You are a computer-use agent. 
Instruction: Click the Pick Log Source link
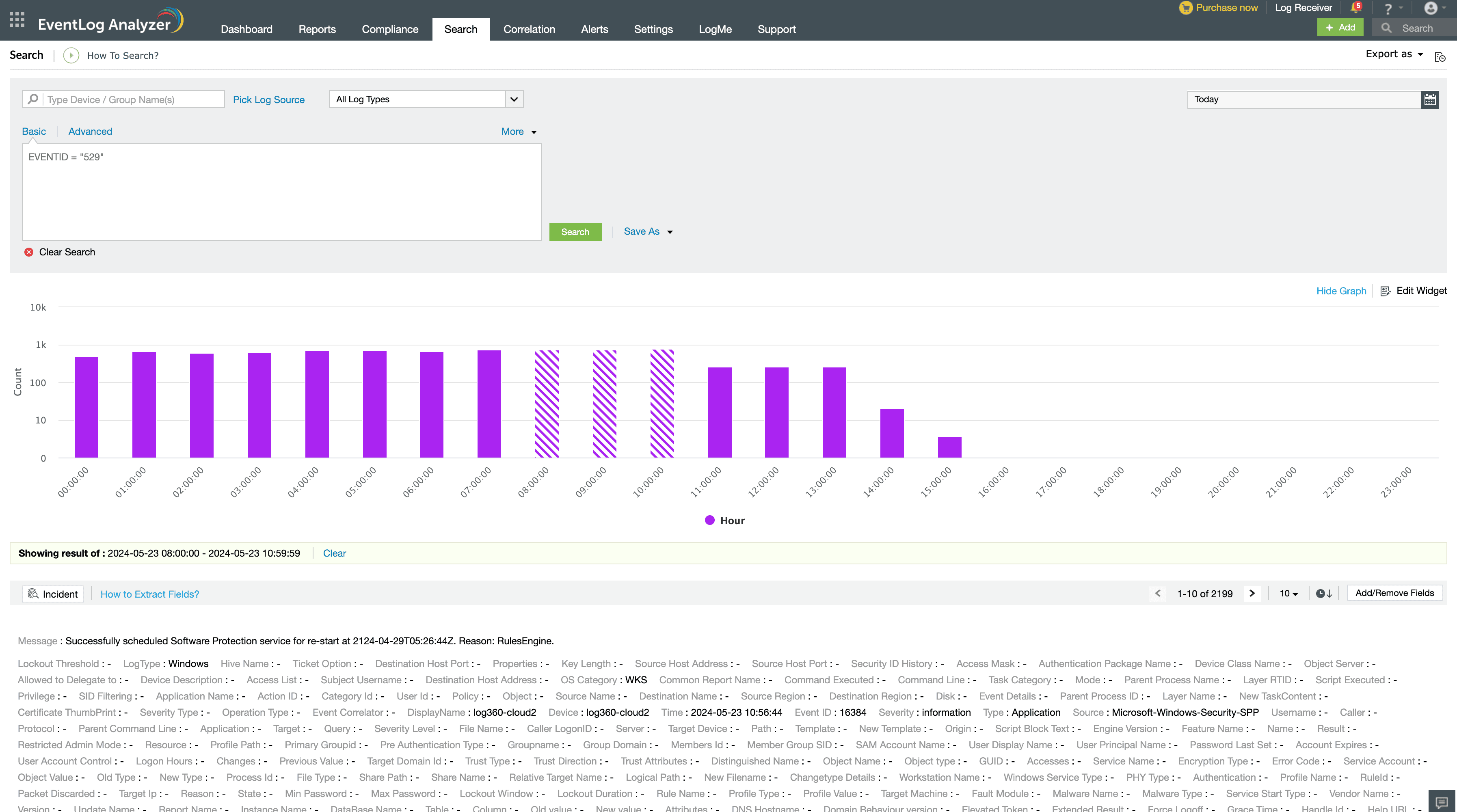pyautogui.click(x=268, y=99)
